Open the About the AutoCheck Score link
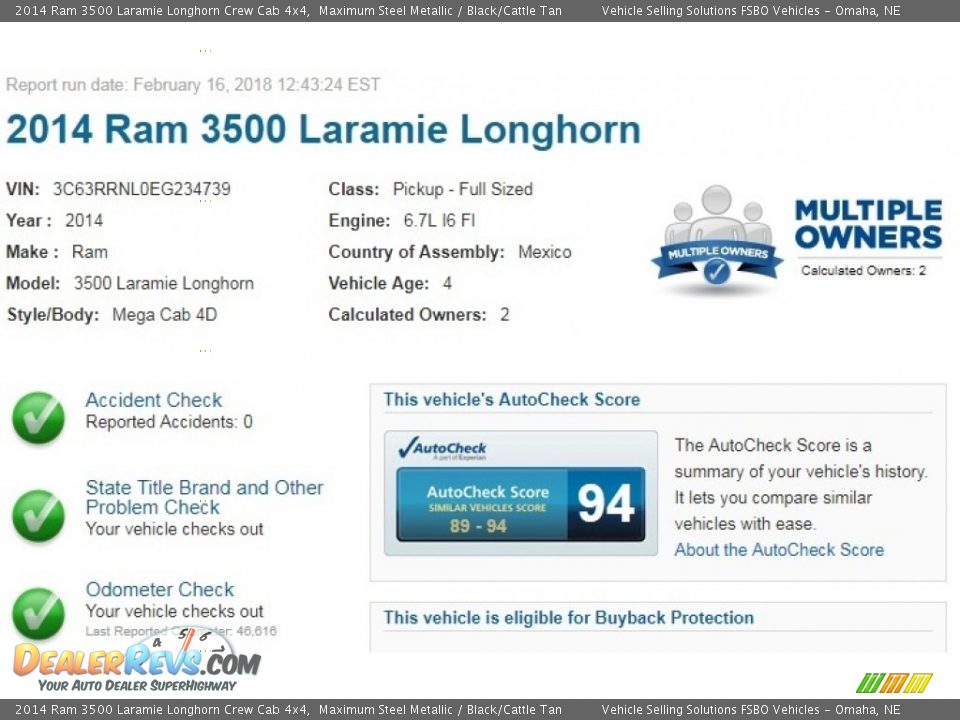Screen dimensions: 960x720 pyautogui.click(x=779, y=550)
